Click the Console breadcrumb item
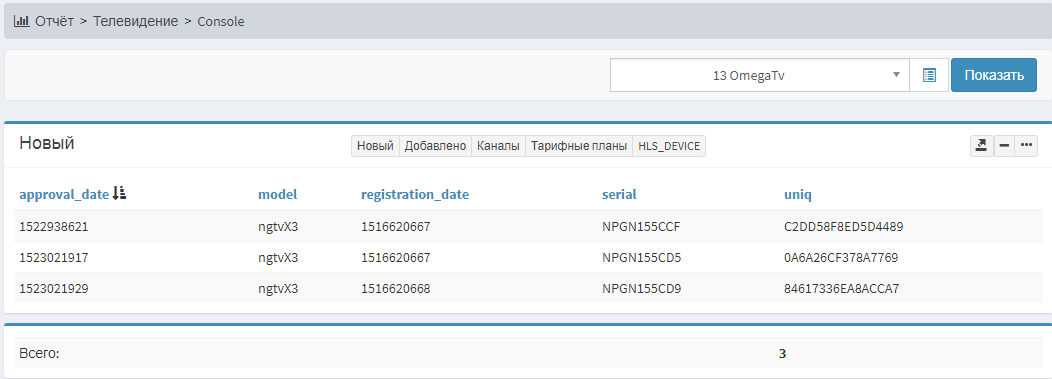The image size is (1052, 379). point(221,21)
